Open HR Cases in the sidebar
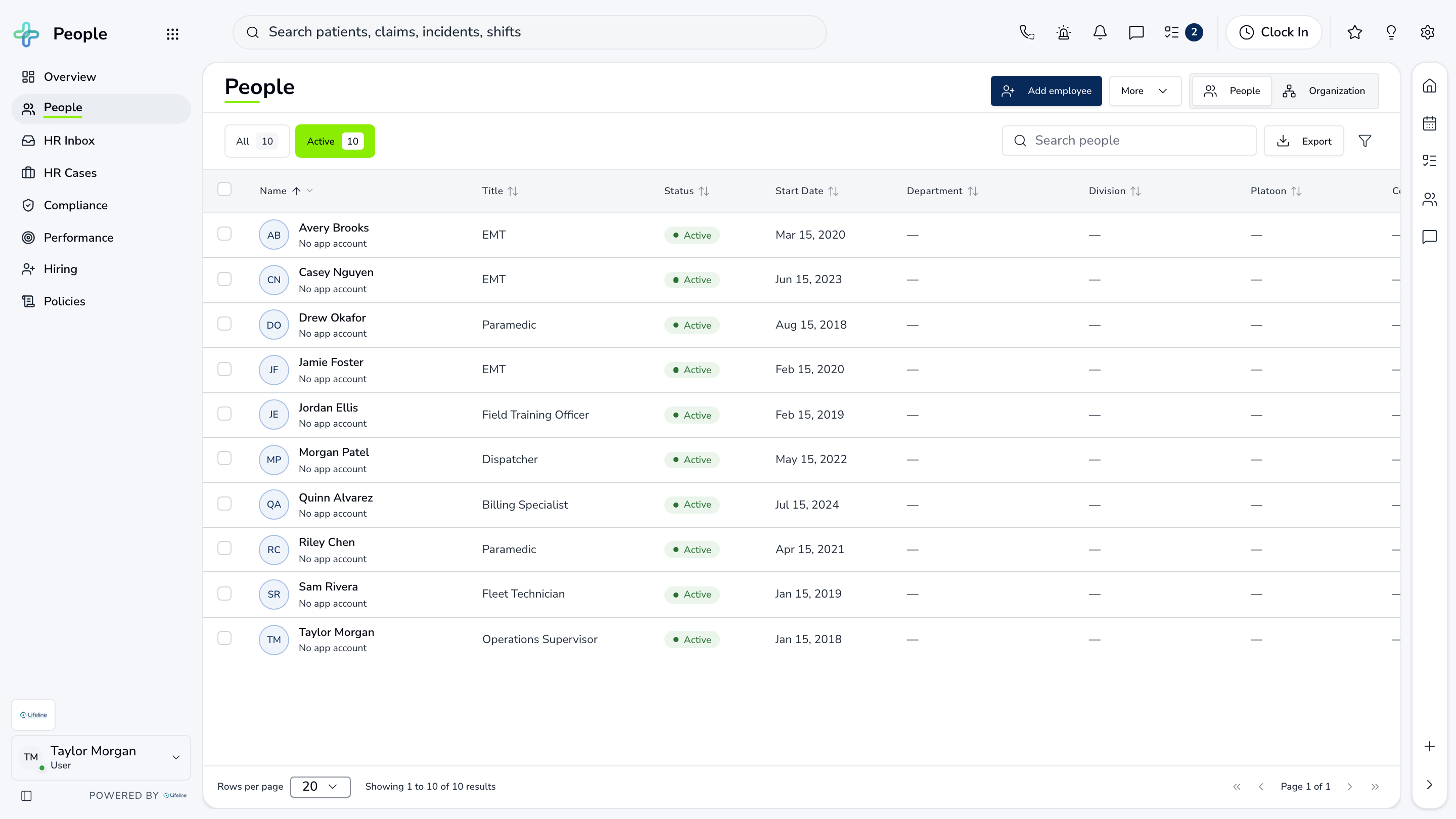 (101, 173)
